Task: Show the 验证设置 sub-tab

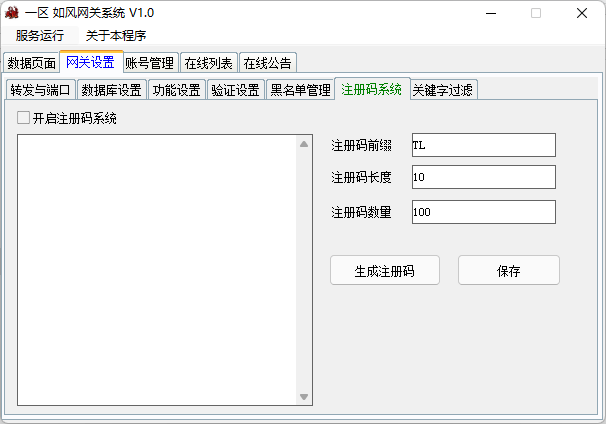Action: click(235, 90)
